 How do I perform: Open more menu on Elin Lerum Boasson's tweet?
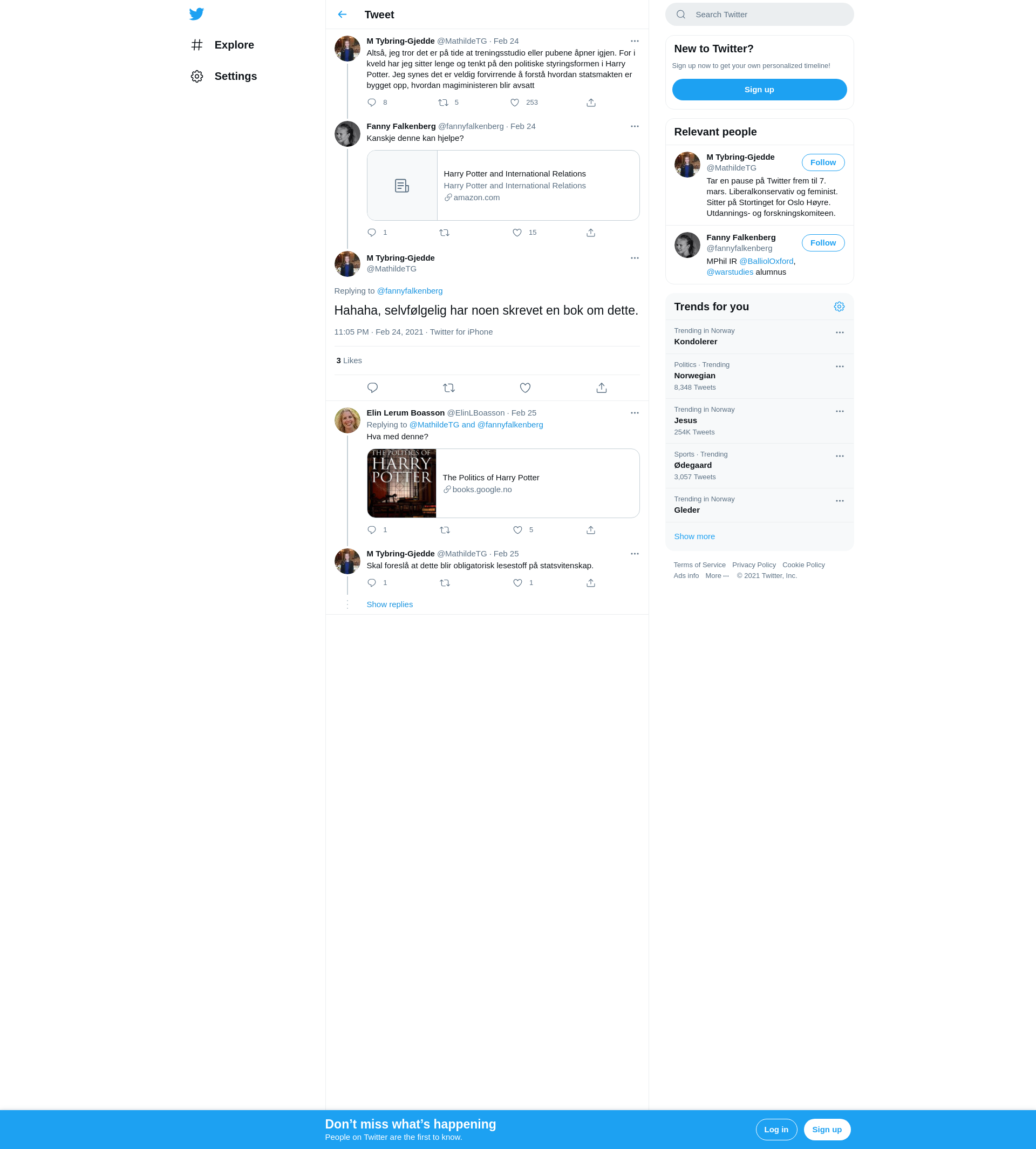[x=634, y=413]
